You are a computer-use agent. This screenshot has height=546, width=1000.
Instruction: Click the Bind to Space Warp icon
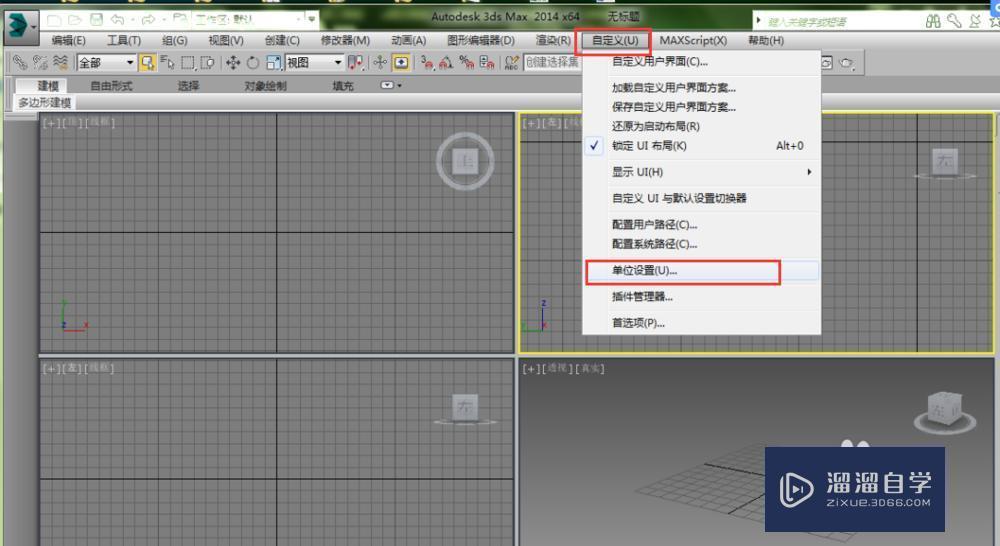pyautogui.click(x=61, y=63)
